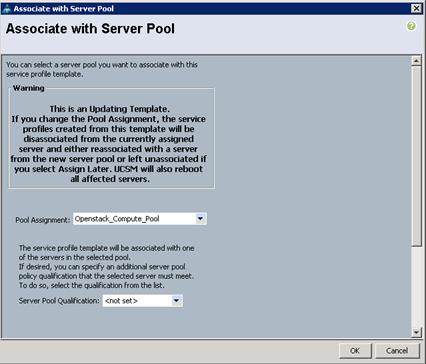
Task: Click the 'Warning' group heading
Action: [29, 88]
